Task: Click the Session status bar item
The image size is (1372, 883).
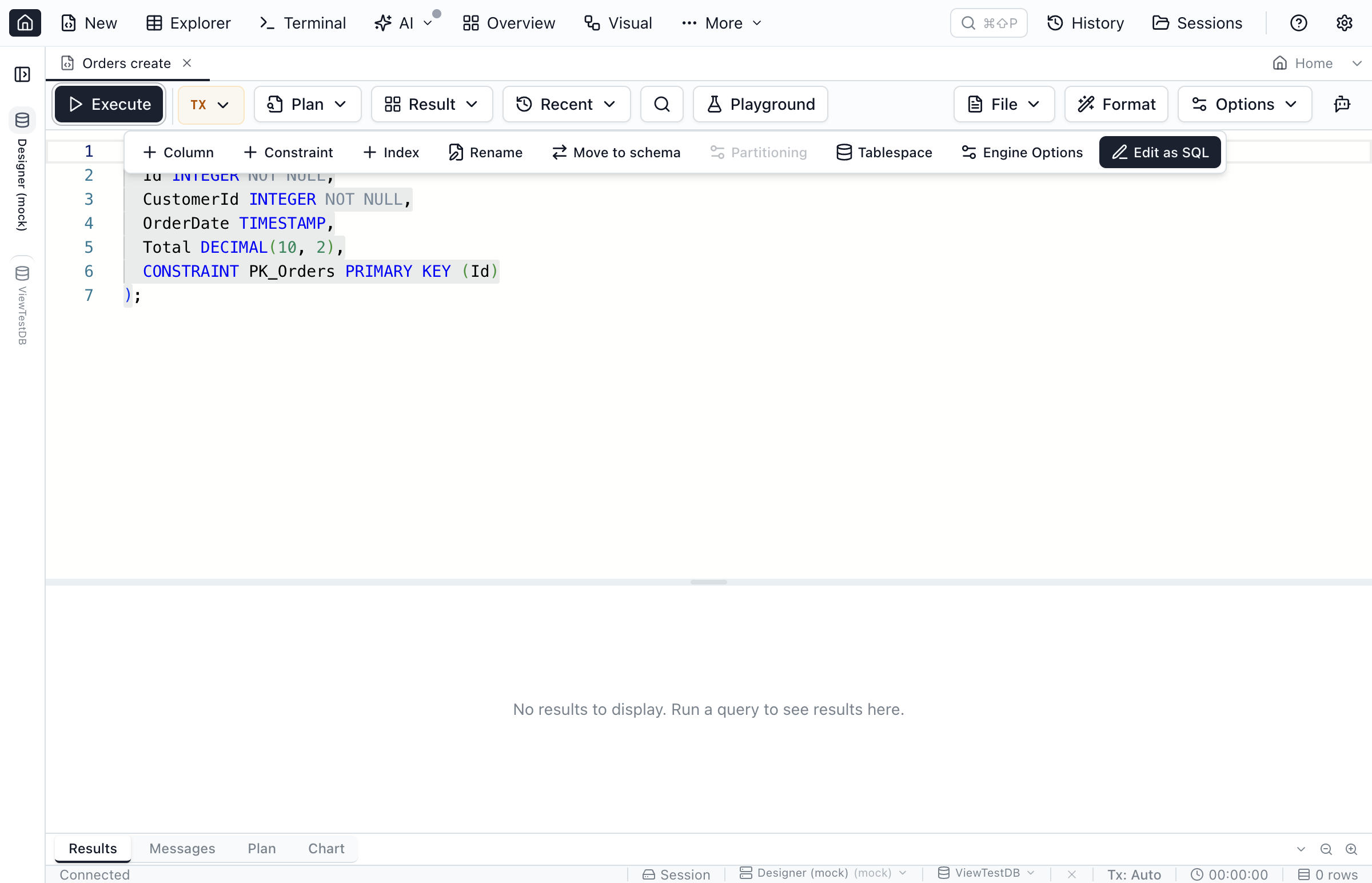Action: click(x=676, y=875)
